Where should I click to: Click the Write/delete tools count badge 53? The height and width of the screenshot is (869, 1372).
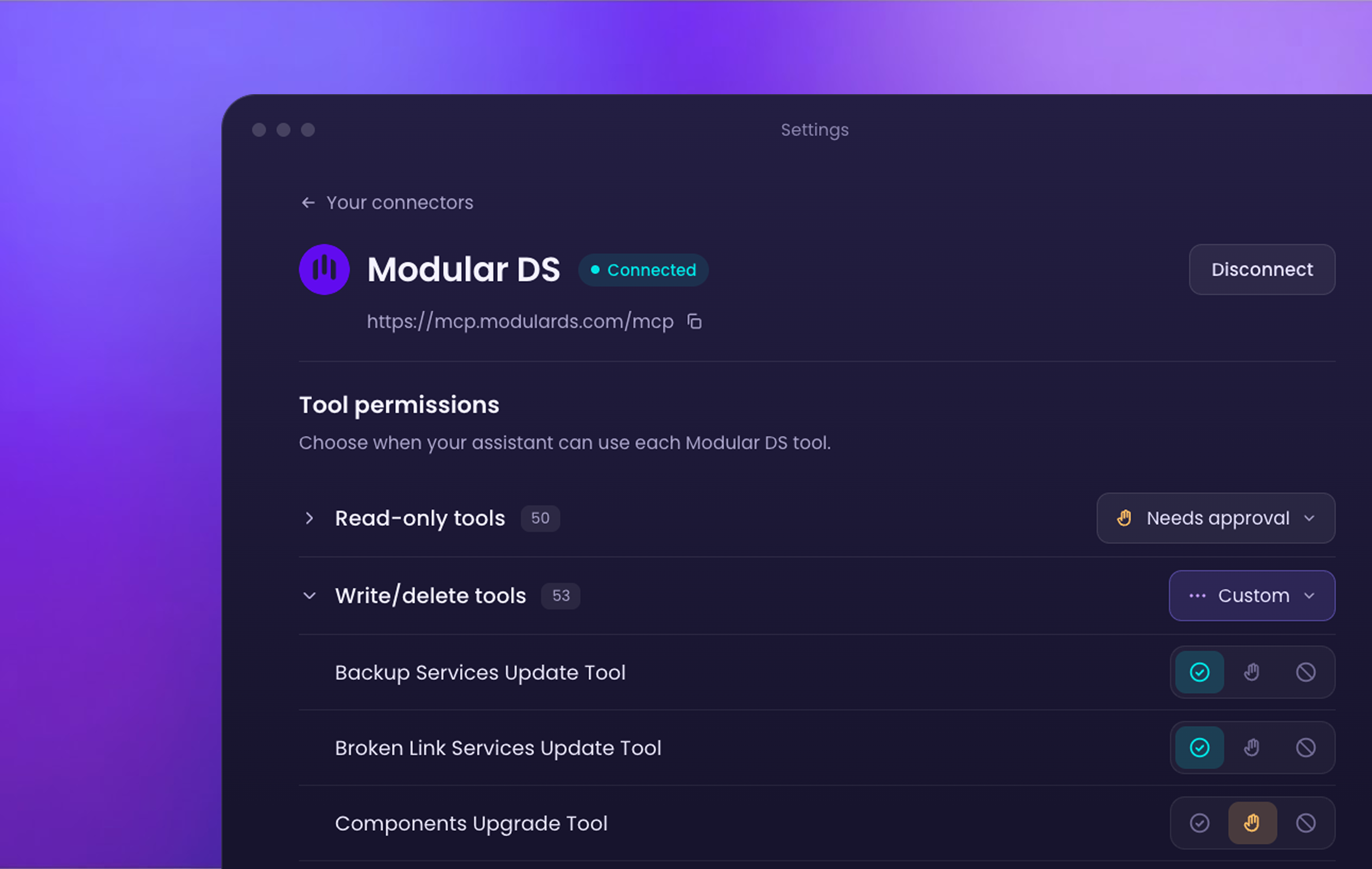click(561, 596)
